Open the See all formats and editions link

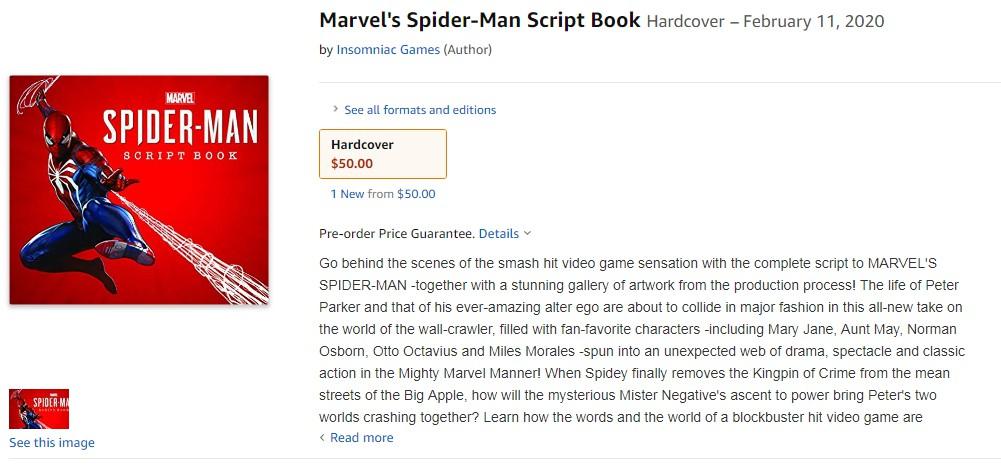click(420, 110)
